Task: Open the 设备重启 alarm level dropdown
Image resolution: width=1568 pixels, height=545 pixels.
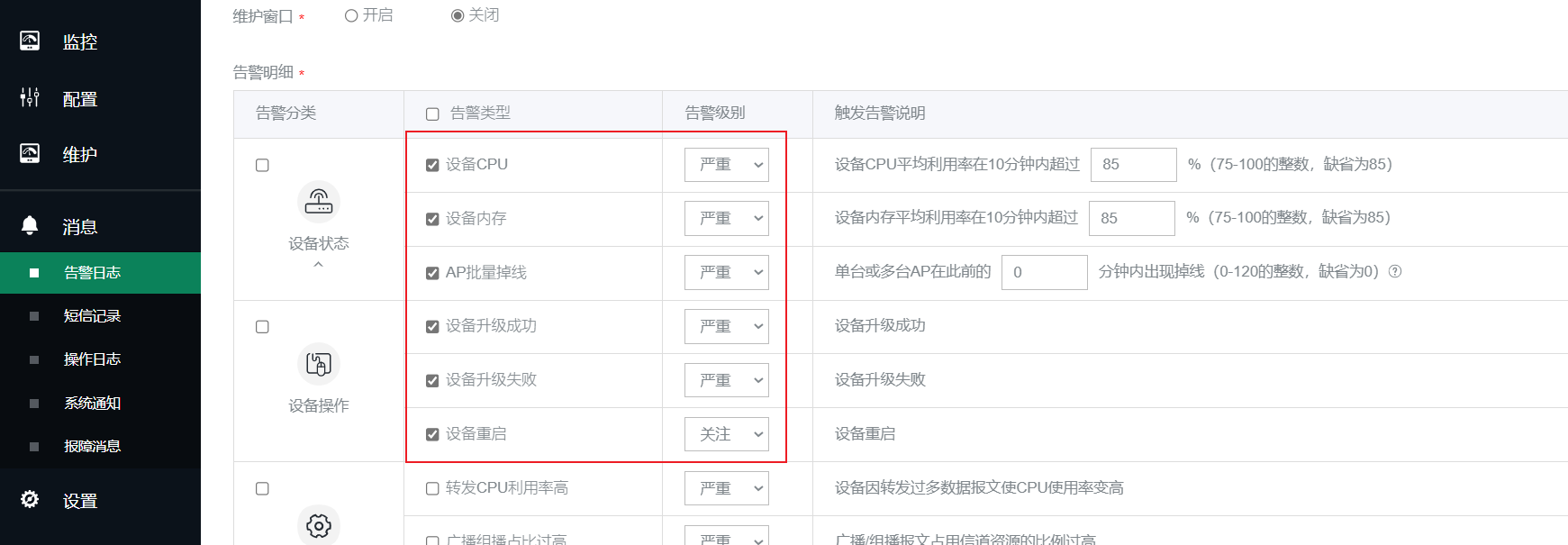Action: point(726,434)
